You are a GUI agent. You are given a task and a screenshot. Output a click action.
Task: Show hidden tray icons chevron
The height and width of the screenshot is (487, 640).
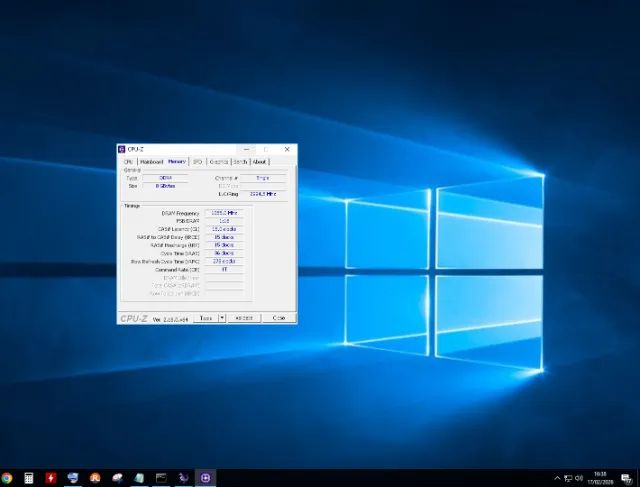tap(557, 478)
